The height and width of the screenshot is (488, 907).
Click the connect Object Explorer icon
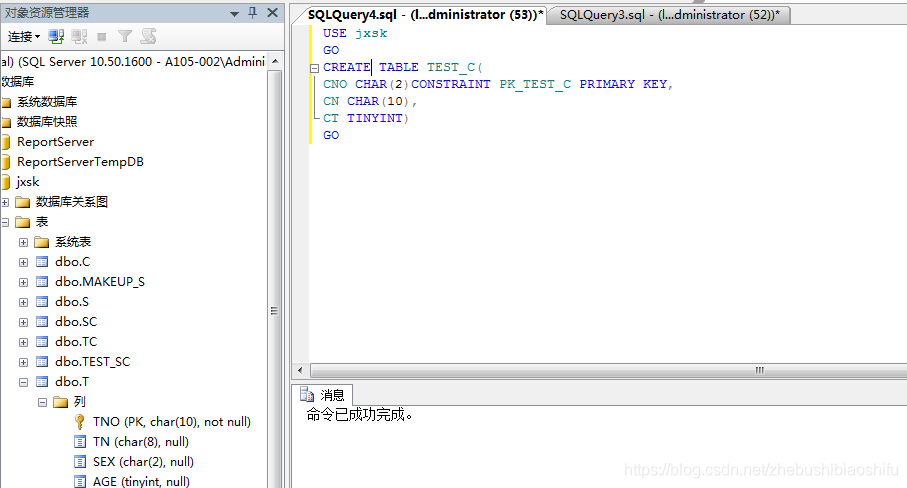pyautogui.click(x=56, y=37)
